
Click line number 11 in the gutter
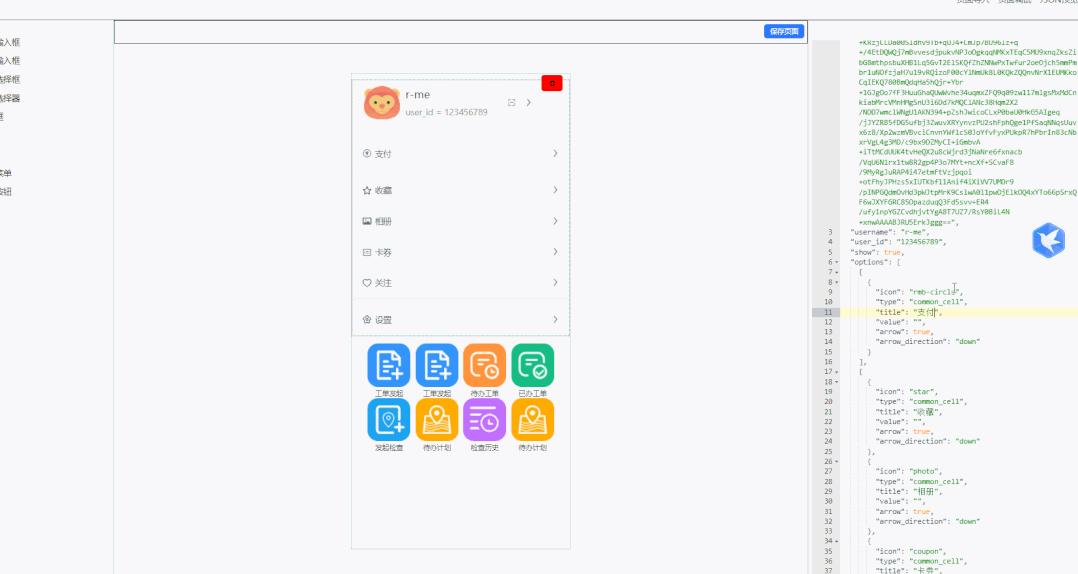[828, 312]
